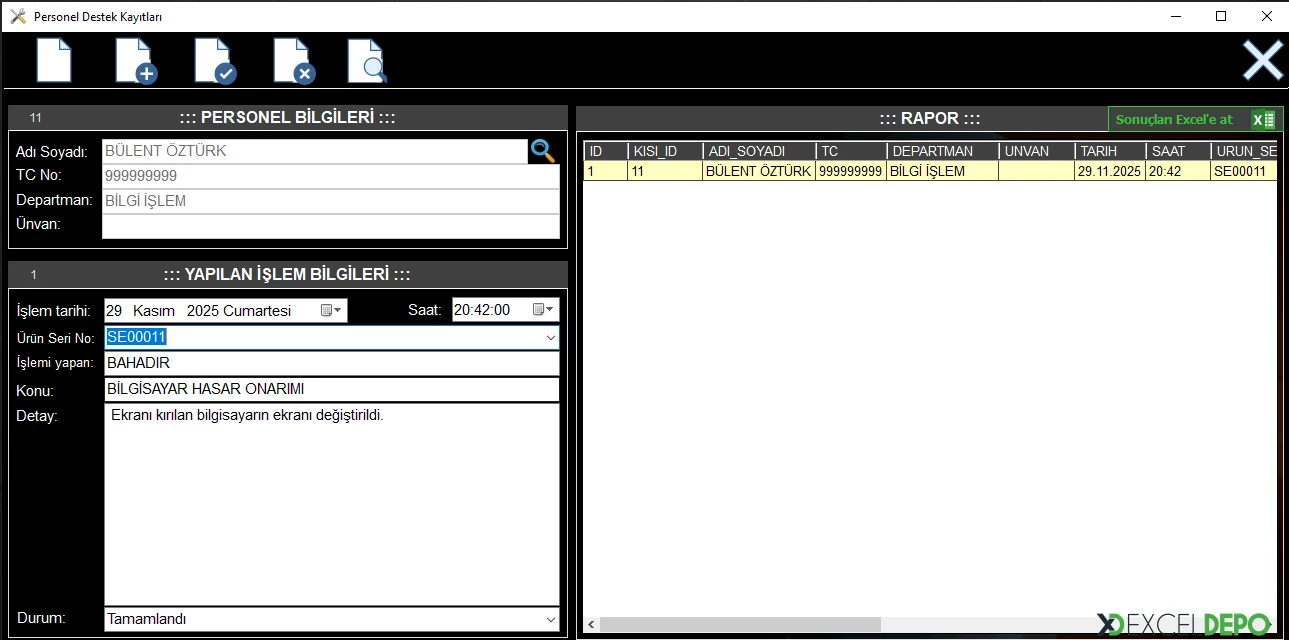
Task: Export results with Sonuçları Excel'e at button
Action: 1175,120
